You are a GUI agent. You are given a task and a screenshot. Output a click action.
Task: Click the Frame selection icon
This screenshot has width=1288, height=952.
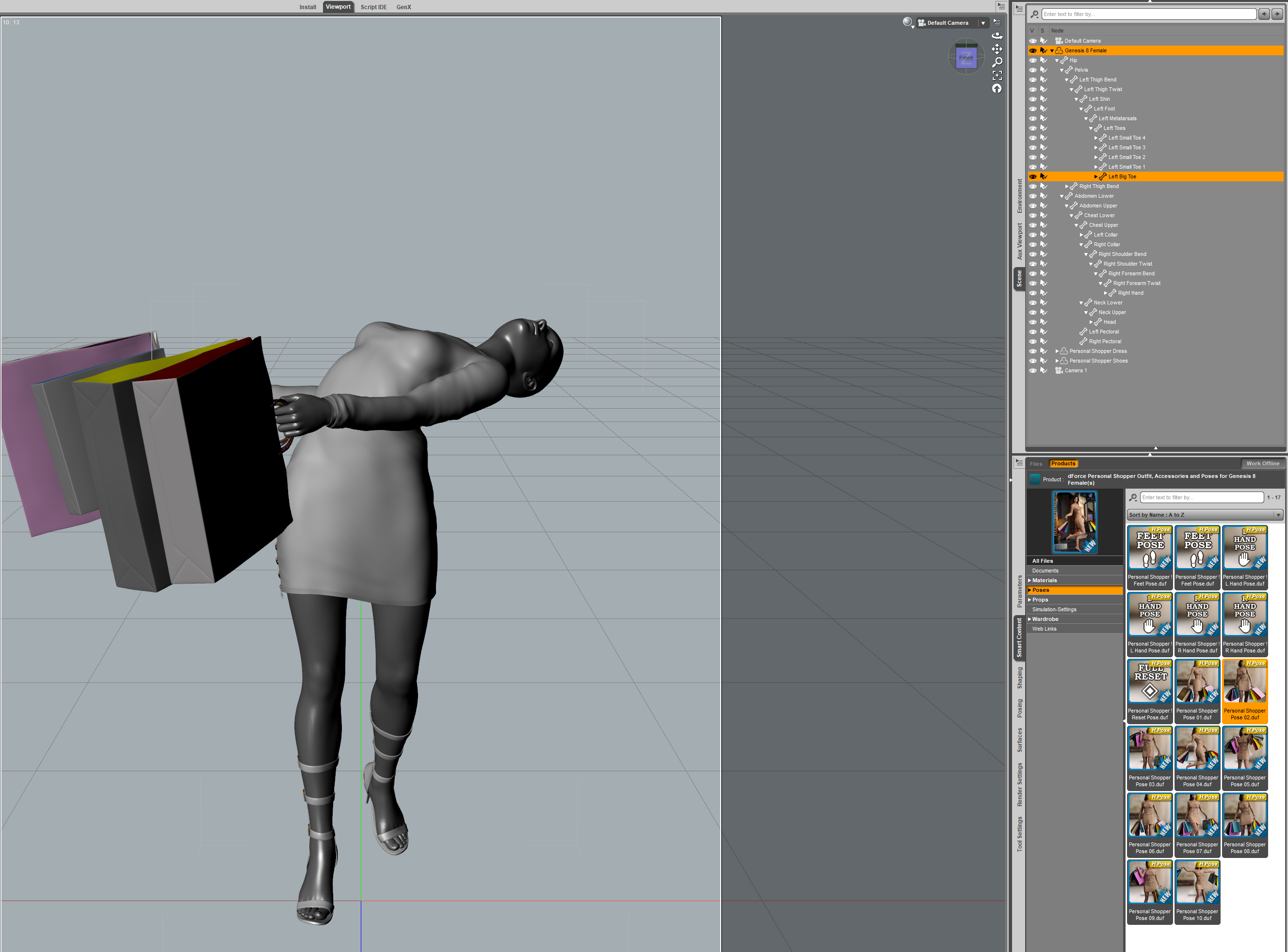[x=997, y=76]
